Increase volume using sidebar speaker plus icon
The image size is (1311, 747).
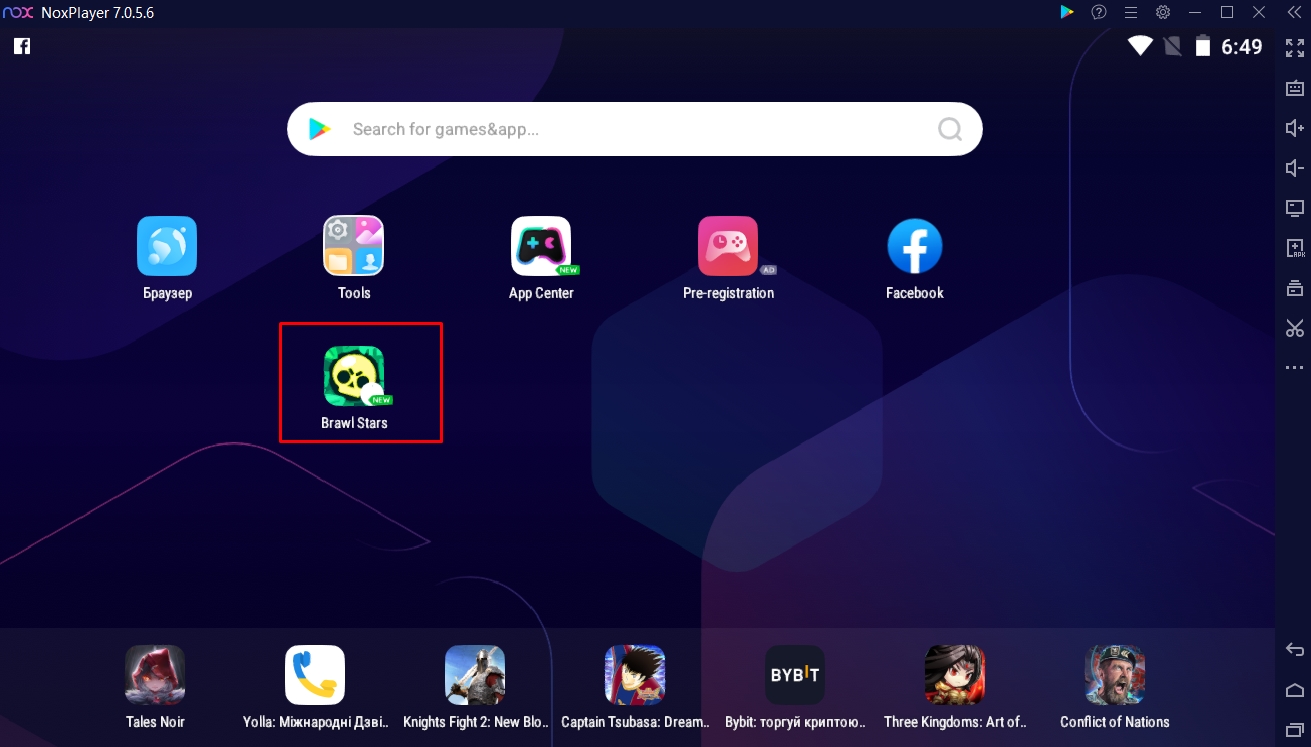coord(1294,128)
